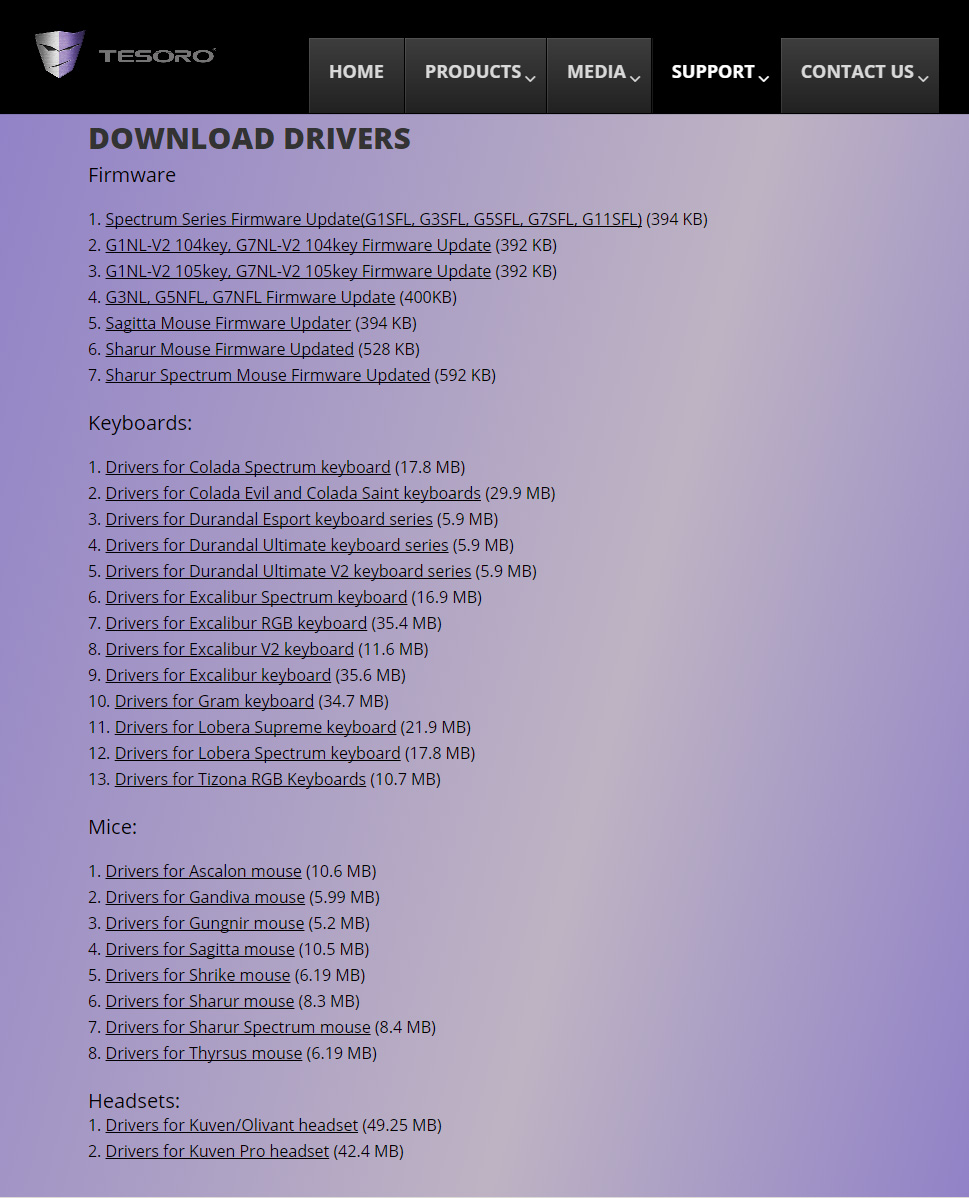The width and height of the screenshot is (969, 1198).
Task: Open Drivers for Durandal Ultimate keyboard series
Action: point(277,545)
